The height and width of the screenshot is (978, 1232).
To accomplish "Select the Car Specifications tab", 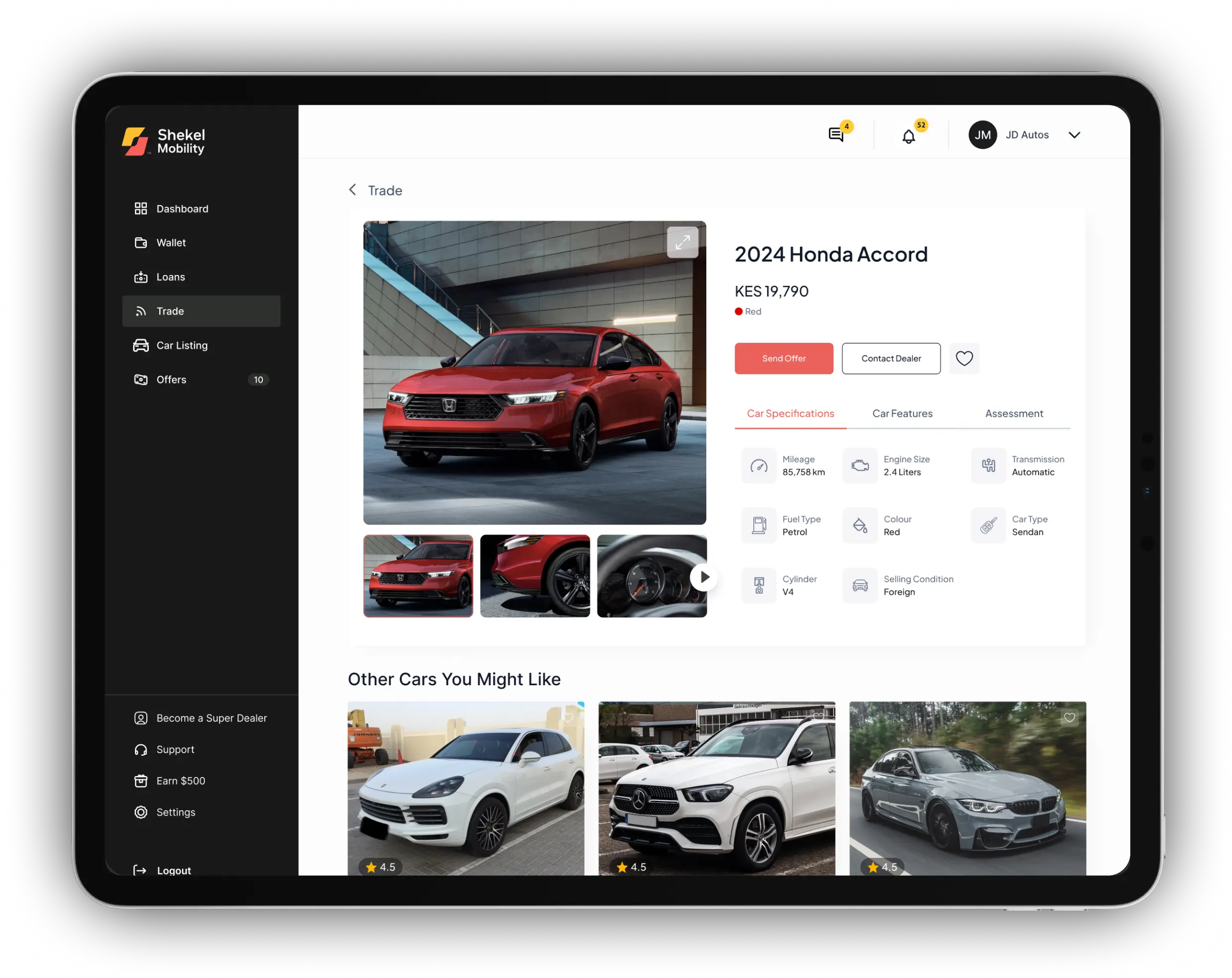I will 790,413.
